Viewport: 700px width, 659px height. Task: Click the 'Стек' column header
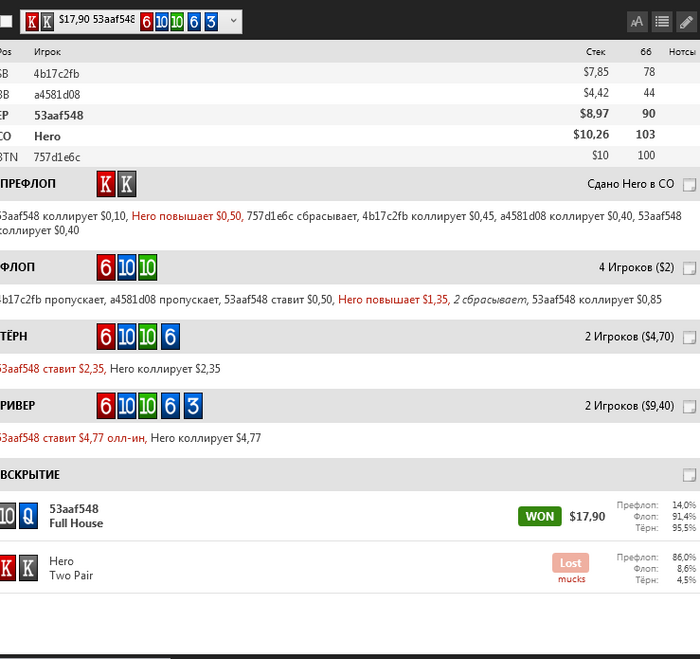(596, 52)
